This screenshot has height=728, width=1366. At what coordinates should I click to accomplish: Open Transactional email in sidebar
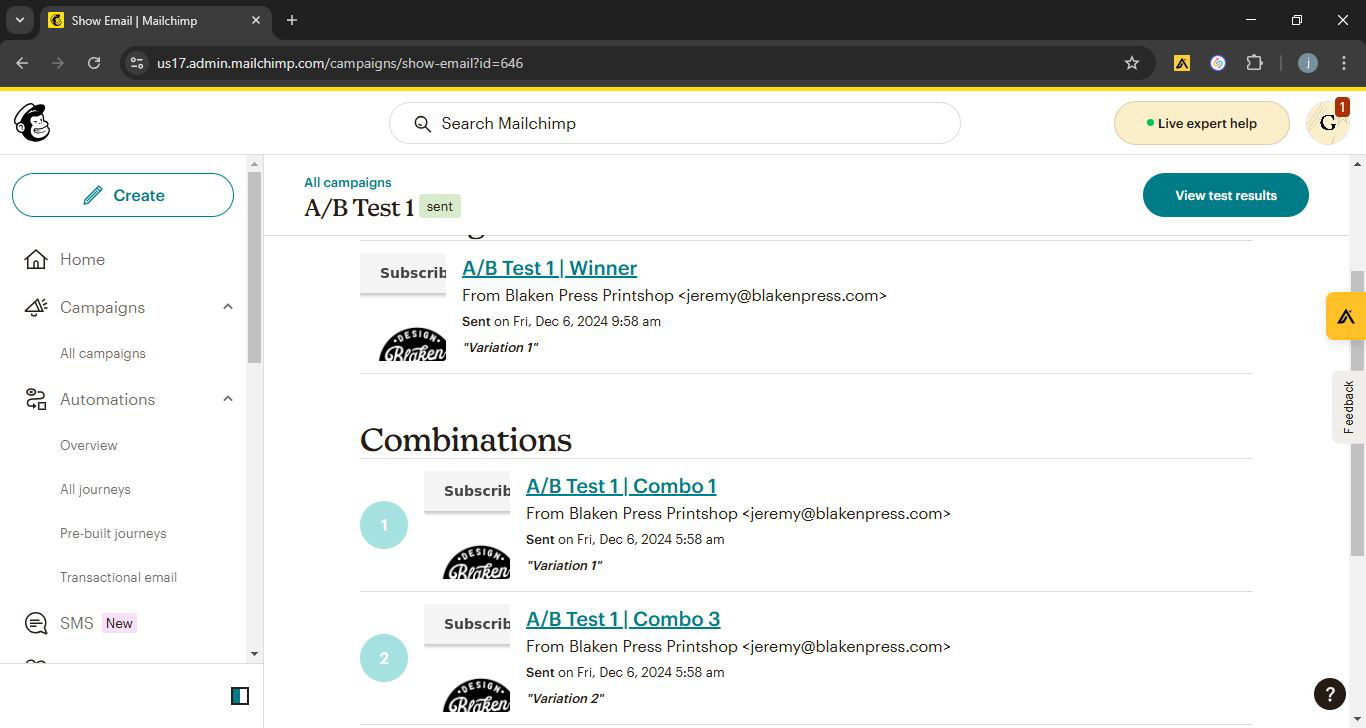pos(118,578)
